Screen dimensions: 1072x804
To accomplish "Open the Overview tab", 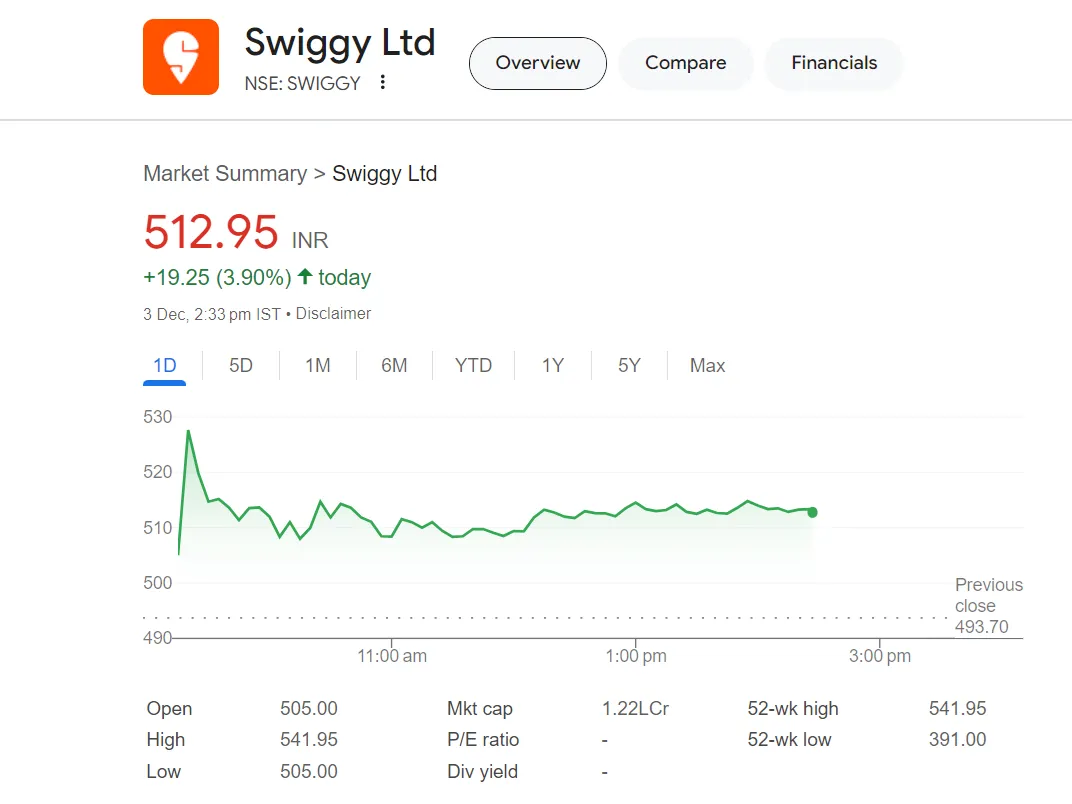I will (538, 63).
